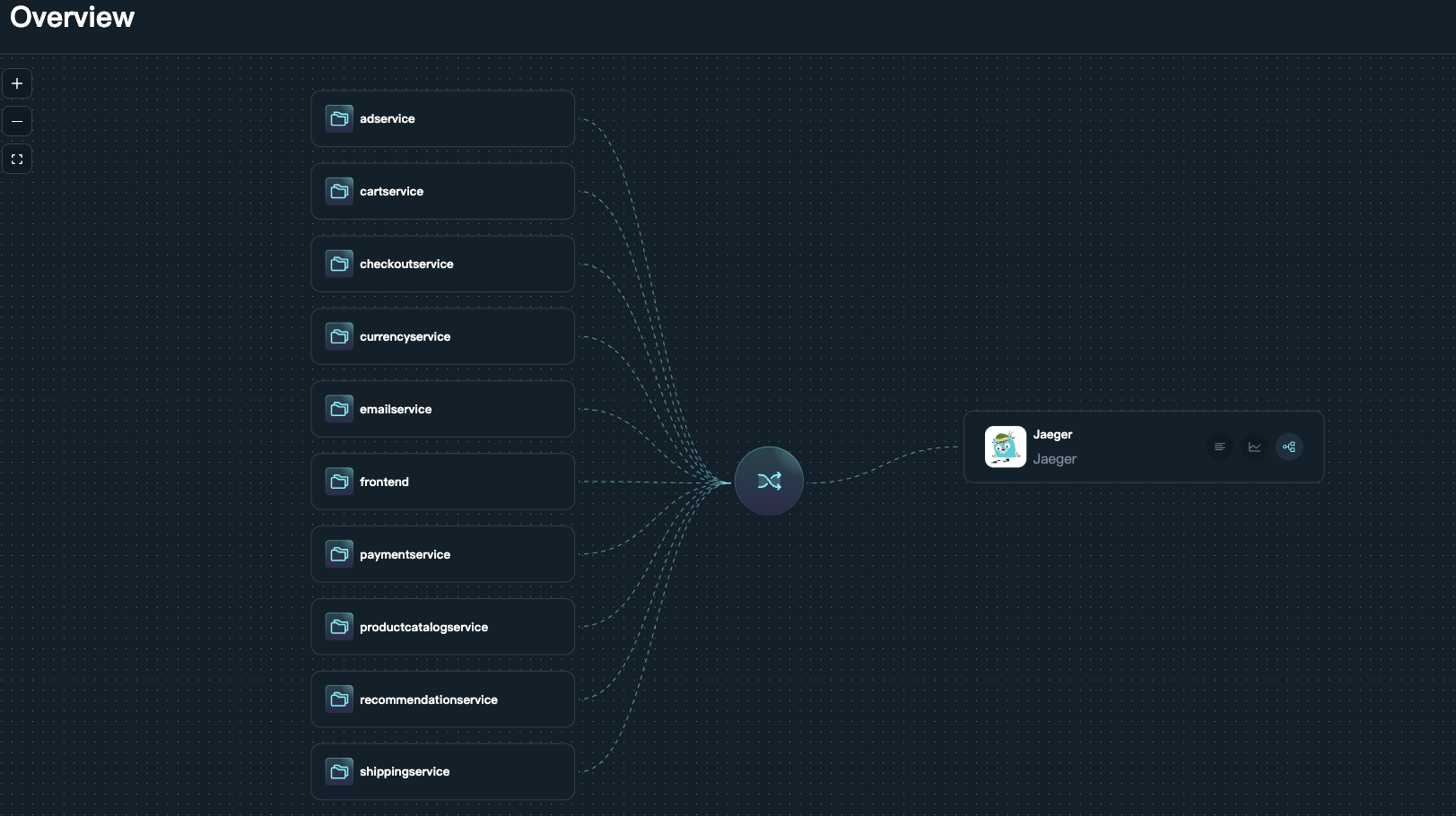The height and width of the screenshot is (816, 1456).
Task: Click the frontend service node
Action: pyautogui.click(x=442, y=482)
